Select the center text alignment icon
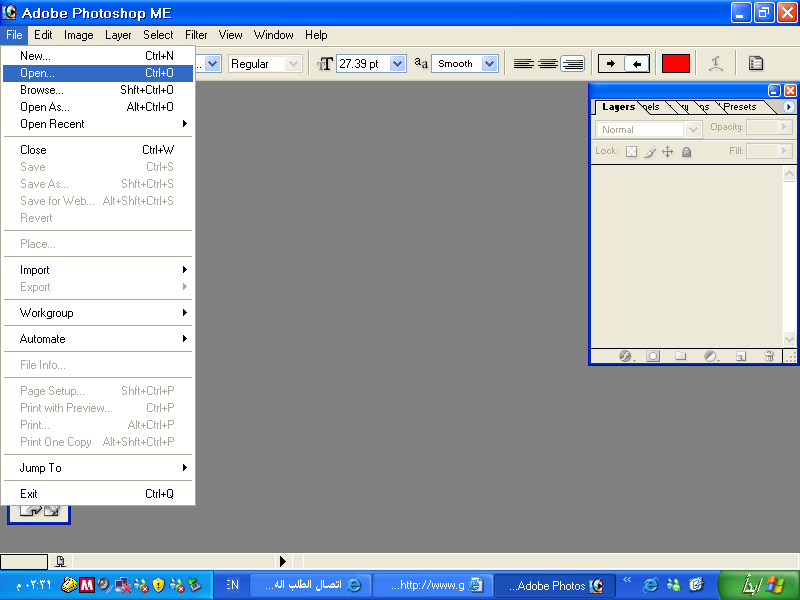 [547, 64]
